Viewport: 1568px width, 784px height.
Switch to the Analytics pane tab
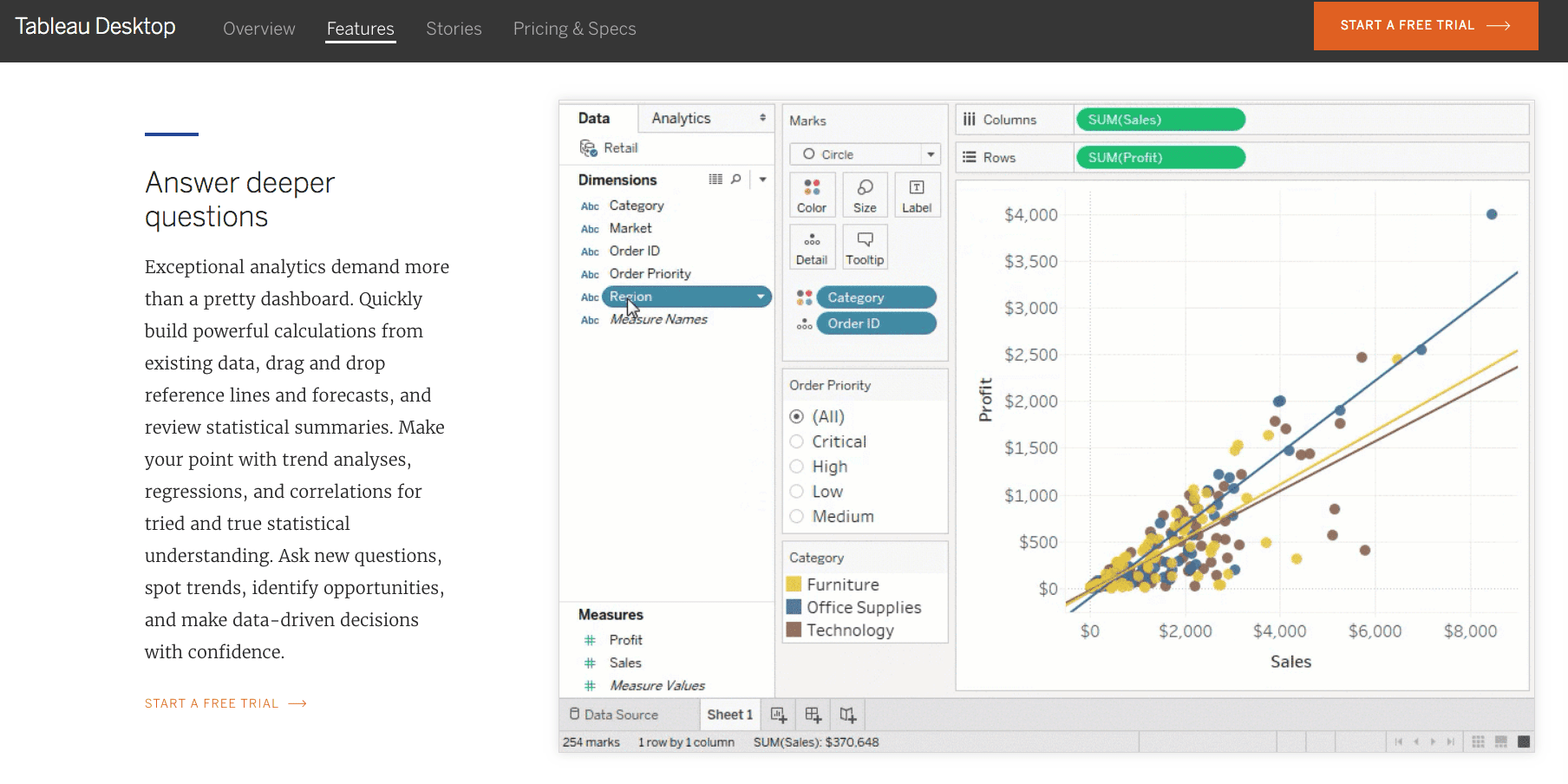682,118
